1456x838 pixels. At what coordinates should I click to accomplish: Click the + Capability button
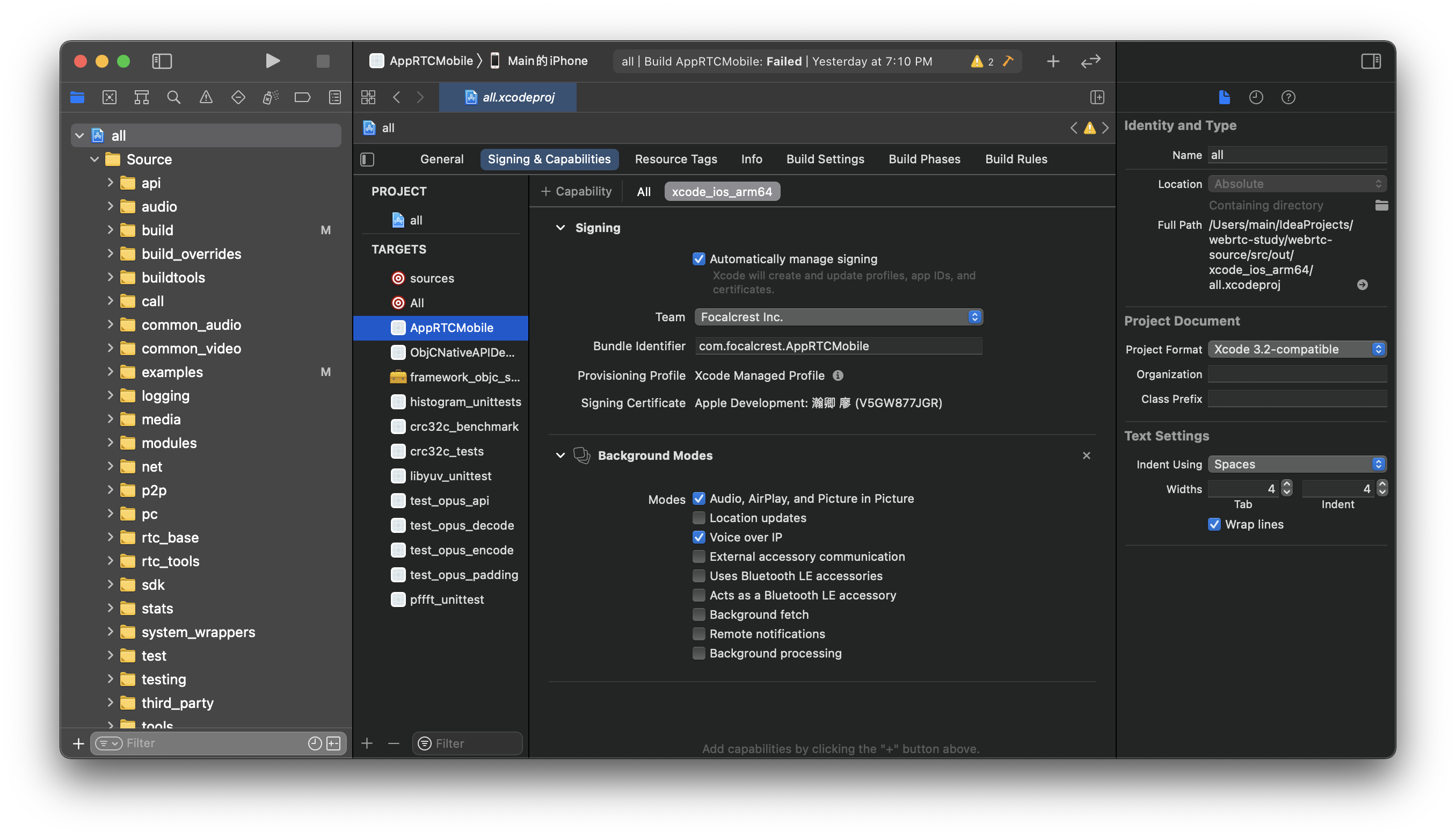[x=576, y=191]
